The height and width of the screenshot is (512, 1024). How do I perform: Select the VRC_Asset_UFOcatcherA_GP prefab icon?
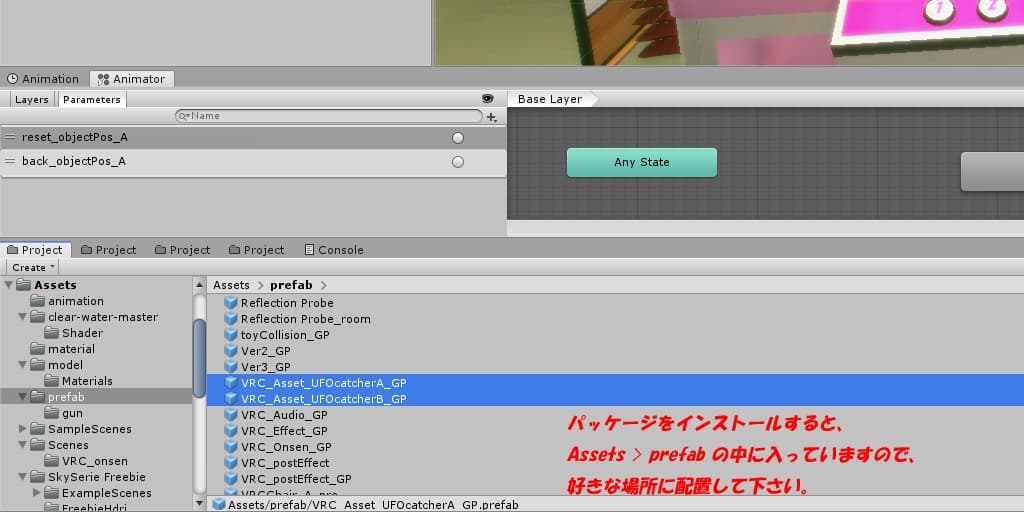(x=231, y=383)
